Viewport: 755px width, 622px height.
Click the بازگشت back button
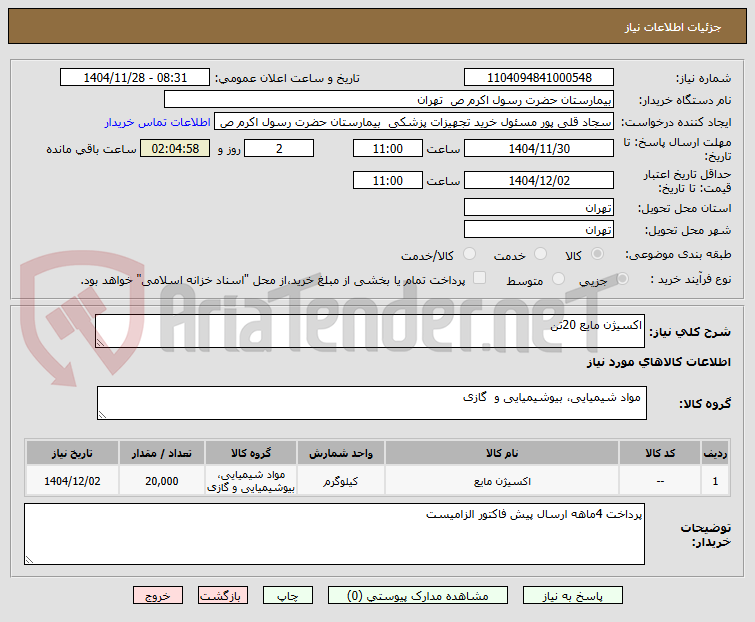pyautogui.click(x=222, y=596)
